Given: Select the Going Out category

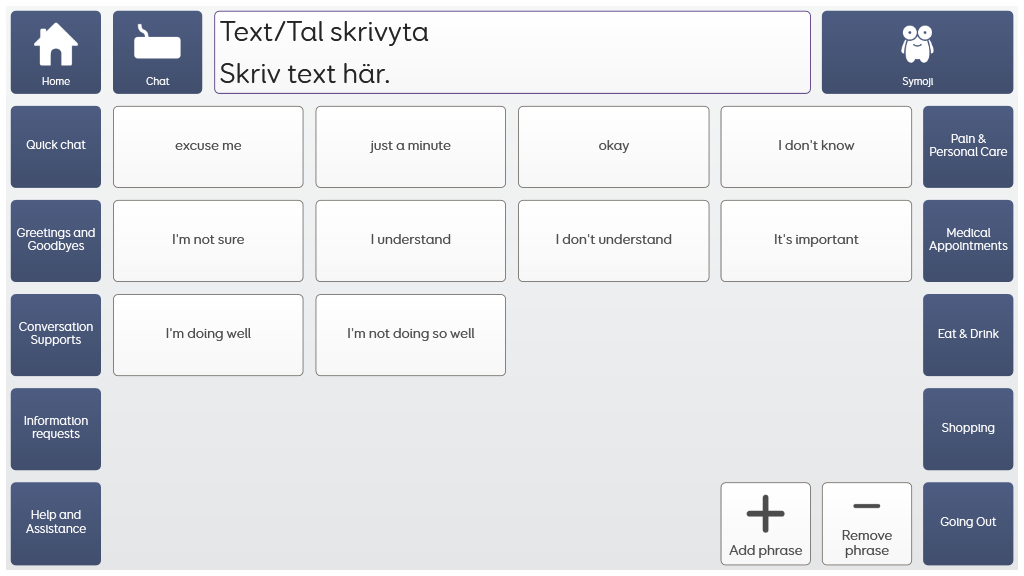Looking at the screenshot, I should 967,522.
